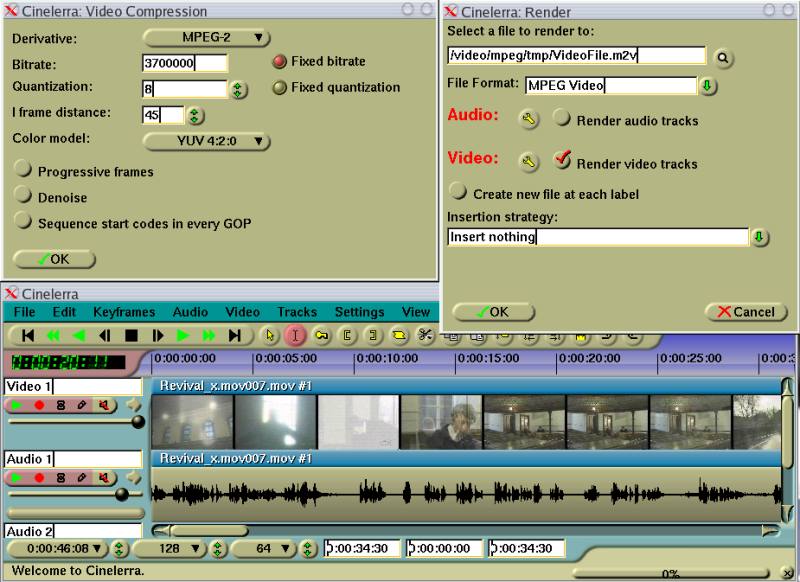Click the fast reverse double-arrow transport button
800x582 pixels.
coord(53,335)
